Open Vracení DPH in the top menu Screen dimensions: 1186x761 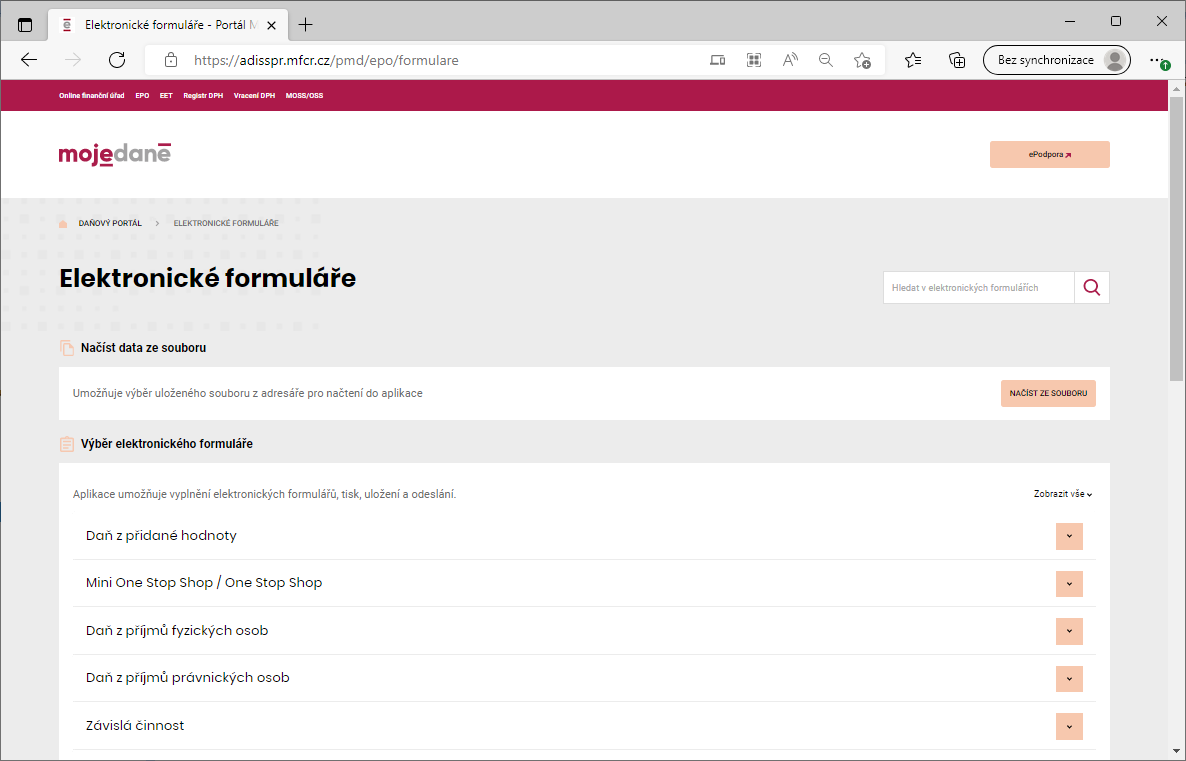coord(254,96)
